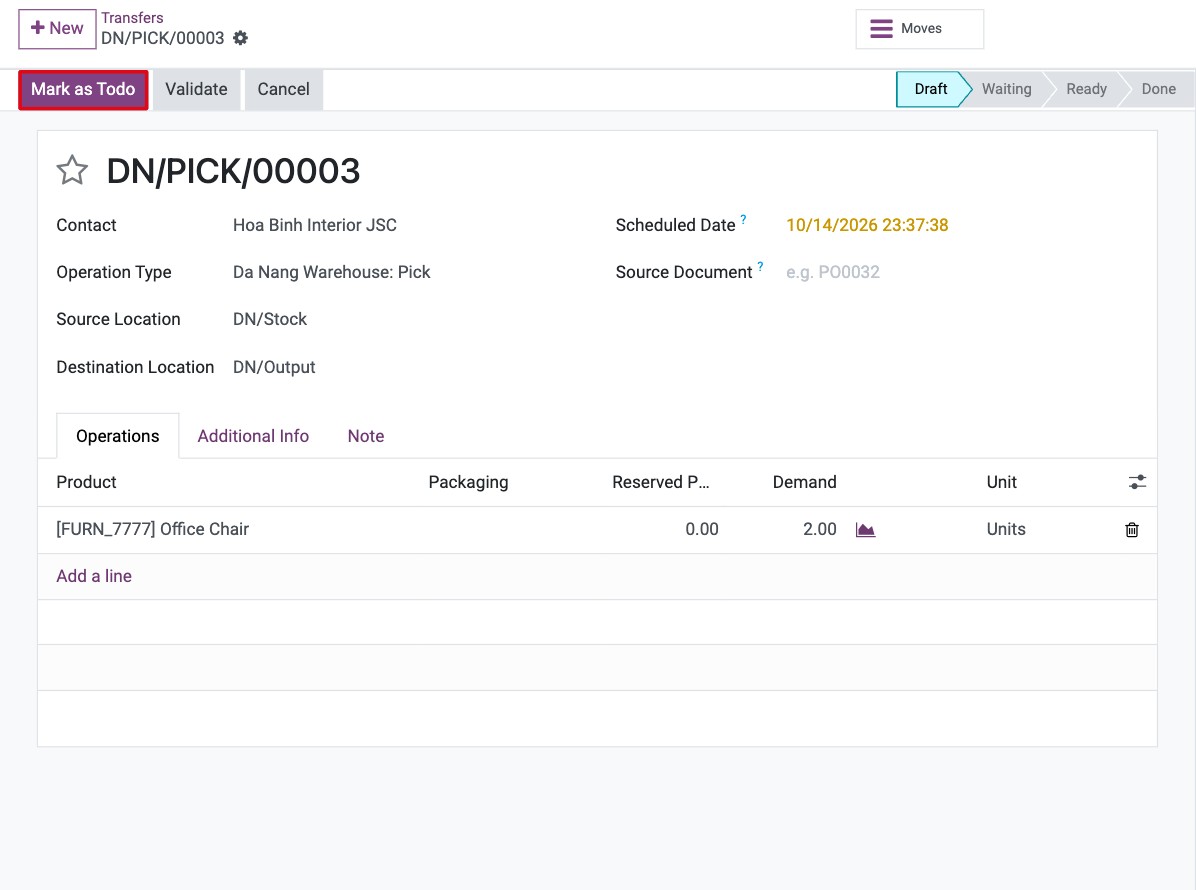Go back to Transfers breadcrumb

[132, 18]
